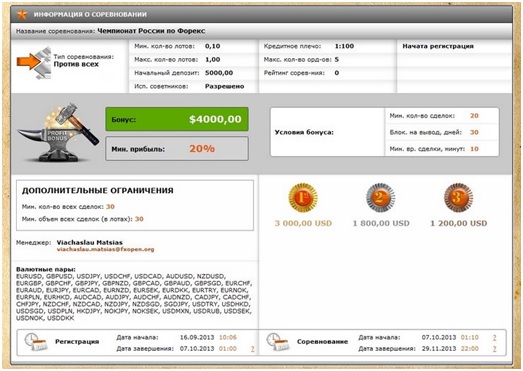Click manager name Viachaslau Matsias
Image resolution: width=523 pixels, height=371 pixels.
tap(90, 242)
